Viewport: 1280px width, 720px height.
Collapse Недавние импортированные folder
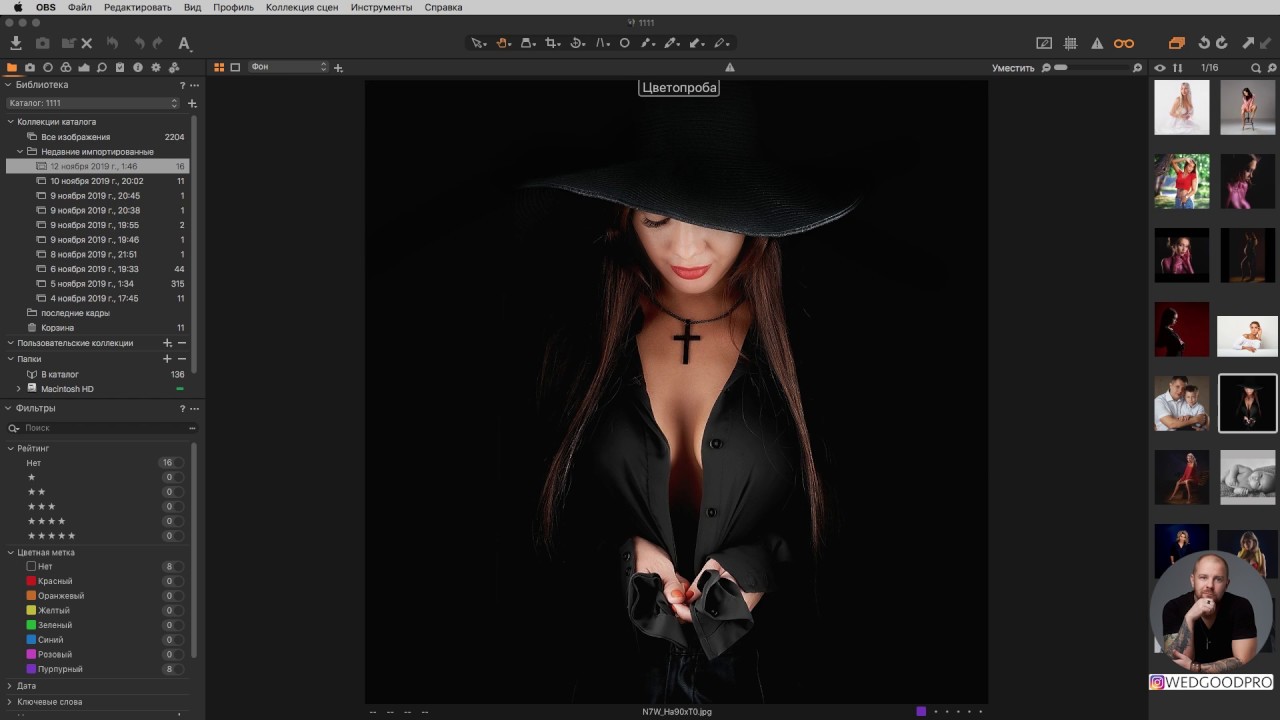tap(20, 152)
